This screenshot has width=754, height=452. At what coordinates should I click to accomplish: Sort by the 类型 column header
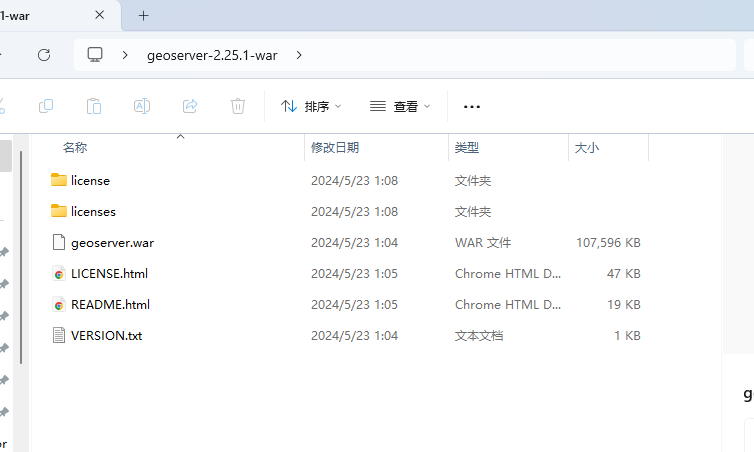(x=467, y=148)
